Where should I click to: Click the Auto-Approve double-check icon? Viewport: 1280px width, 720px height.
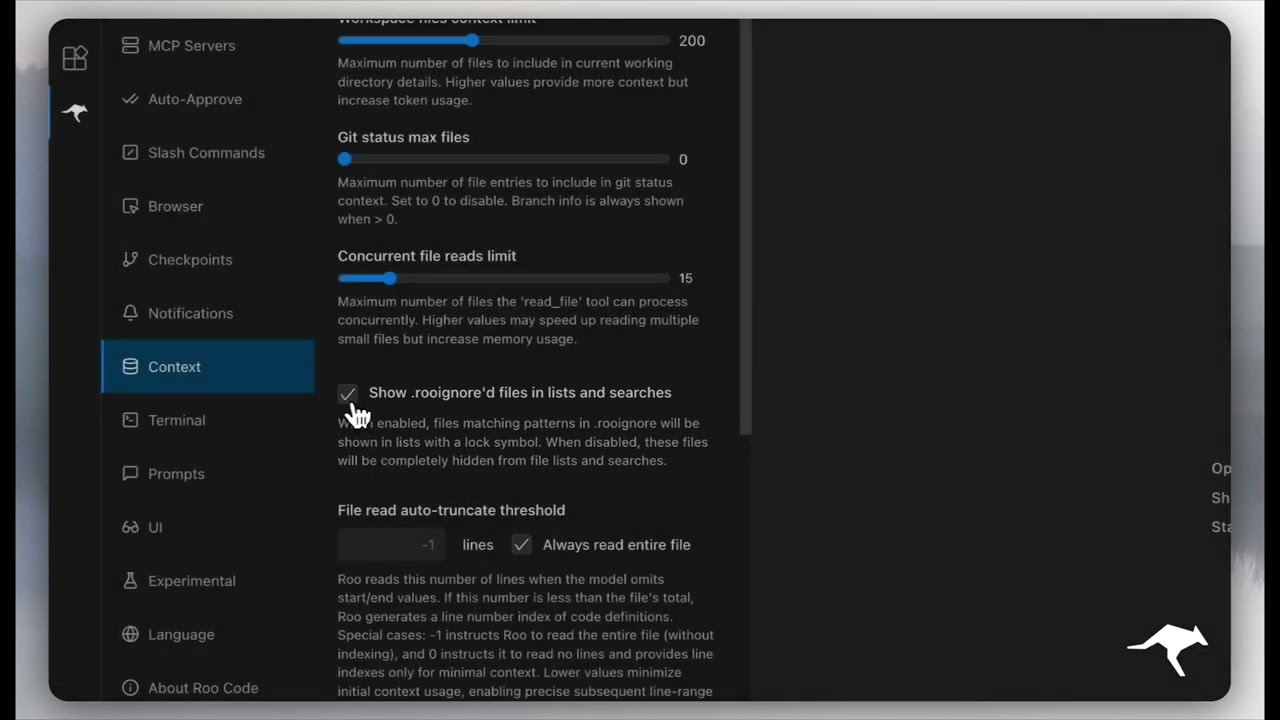click(x=130, y=99)
